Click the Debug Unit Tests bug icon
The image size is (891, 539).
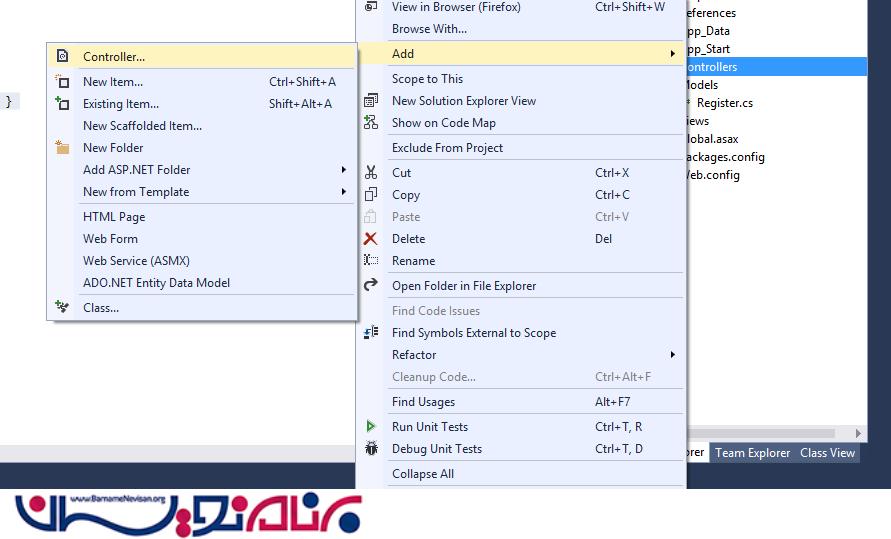[x=371, y=449]
